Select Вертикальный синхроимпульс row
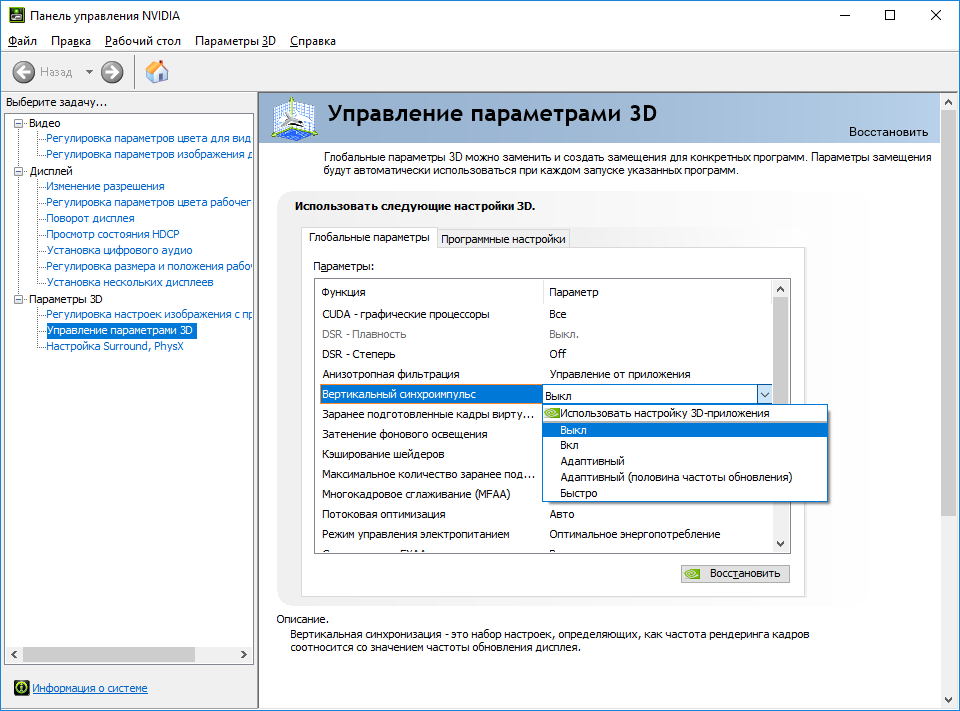 click(x=431, y=394)
